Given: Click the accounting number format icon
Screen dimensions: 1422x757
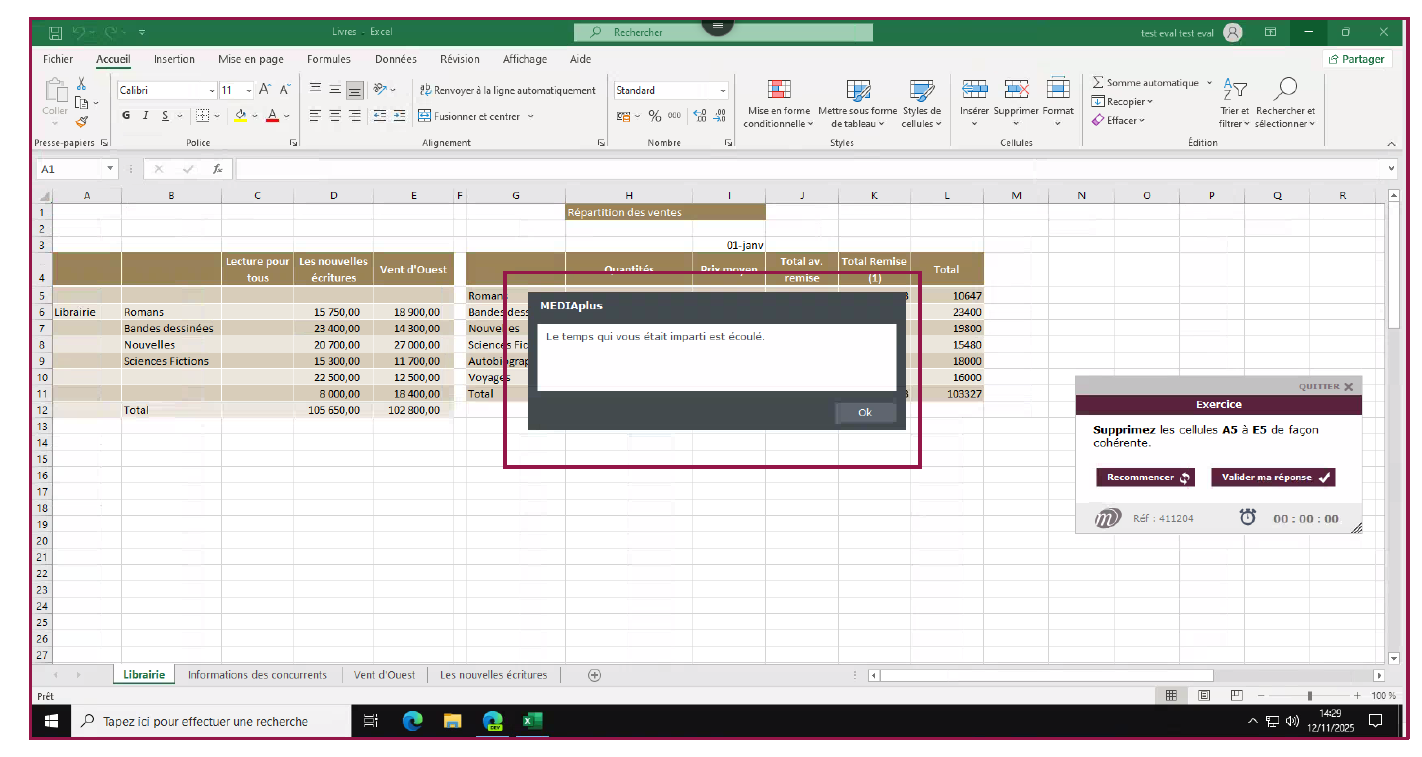Looking at the screenshot, I should (624, 116).
